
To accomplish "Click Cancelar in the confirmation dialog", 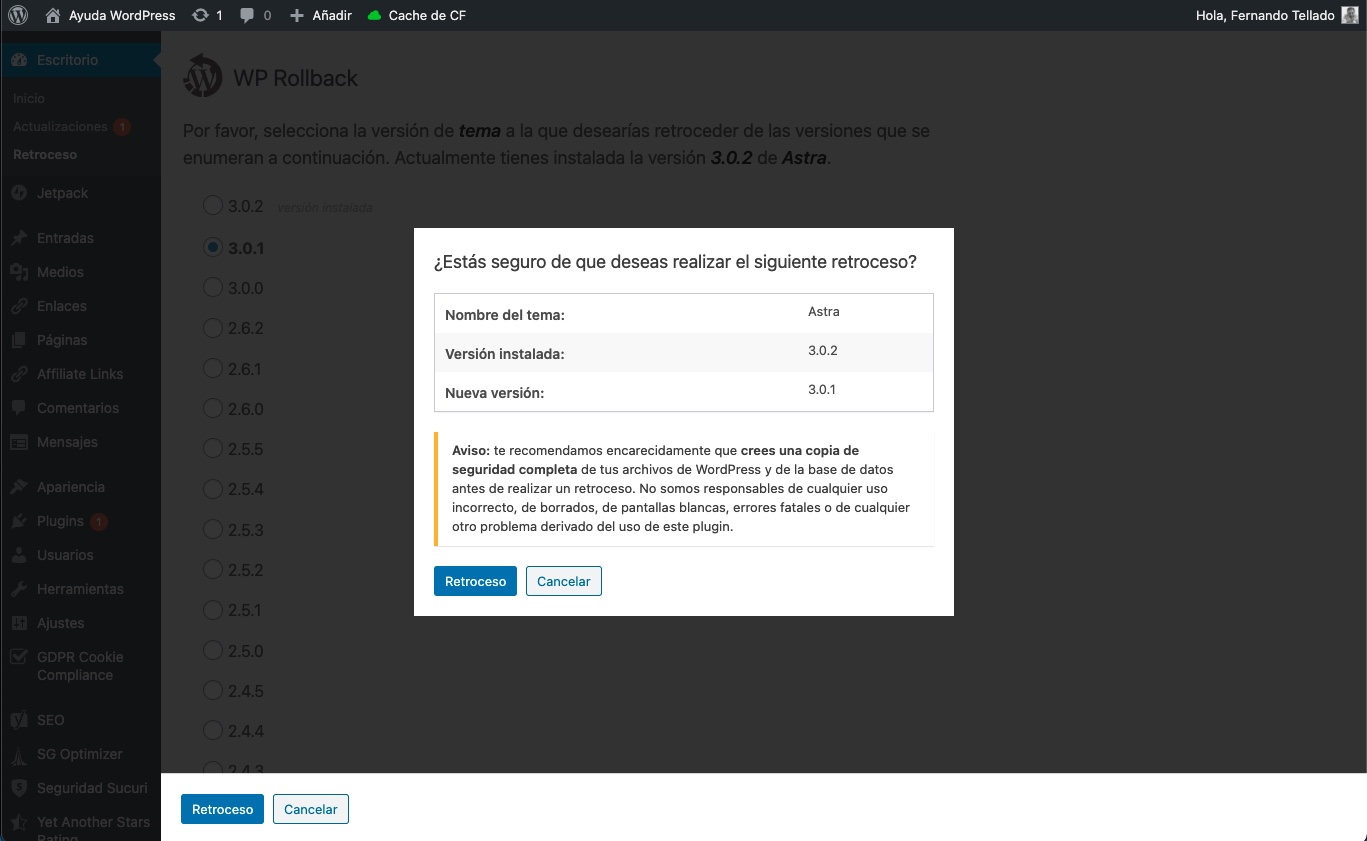I will tap(564, 581).
